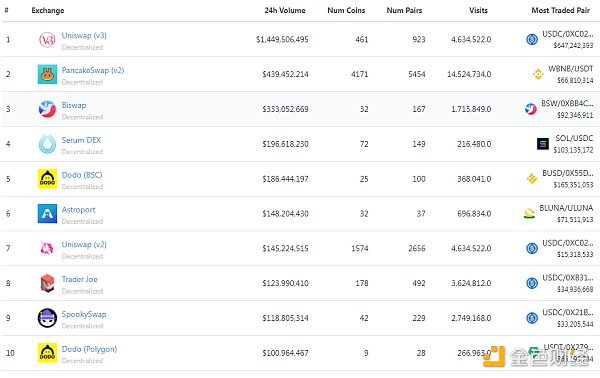Screen dimensions: 600x378
Task: Open the BLUNA/ULUNA traded pair
Action: (566, 208)
